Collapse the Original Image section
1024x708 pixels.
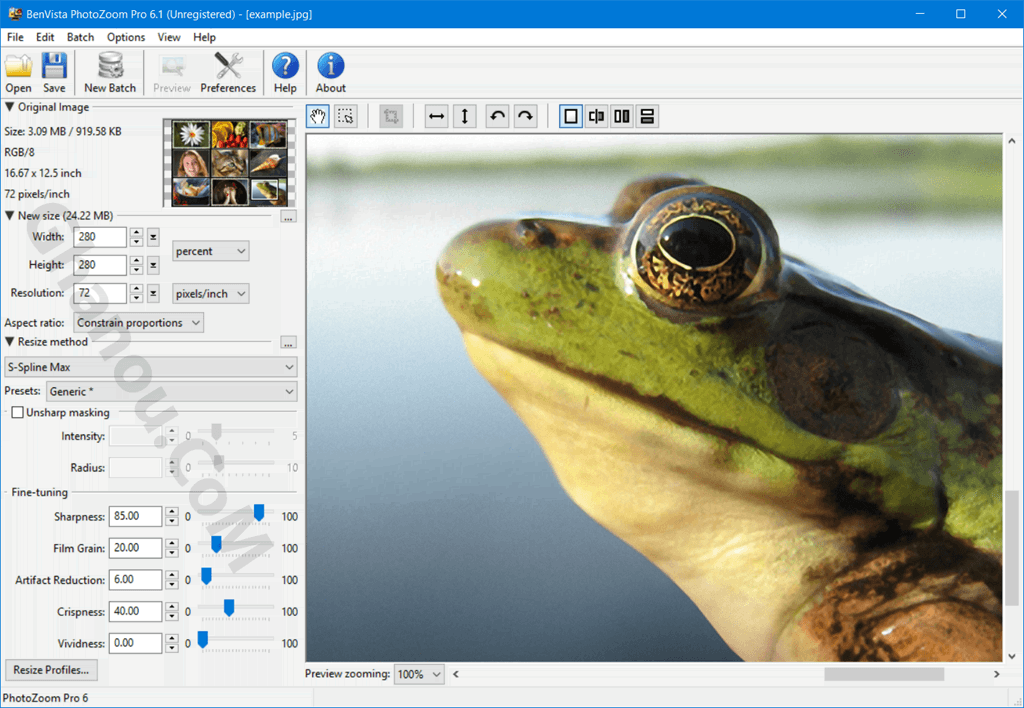10,107
